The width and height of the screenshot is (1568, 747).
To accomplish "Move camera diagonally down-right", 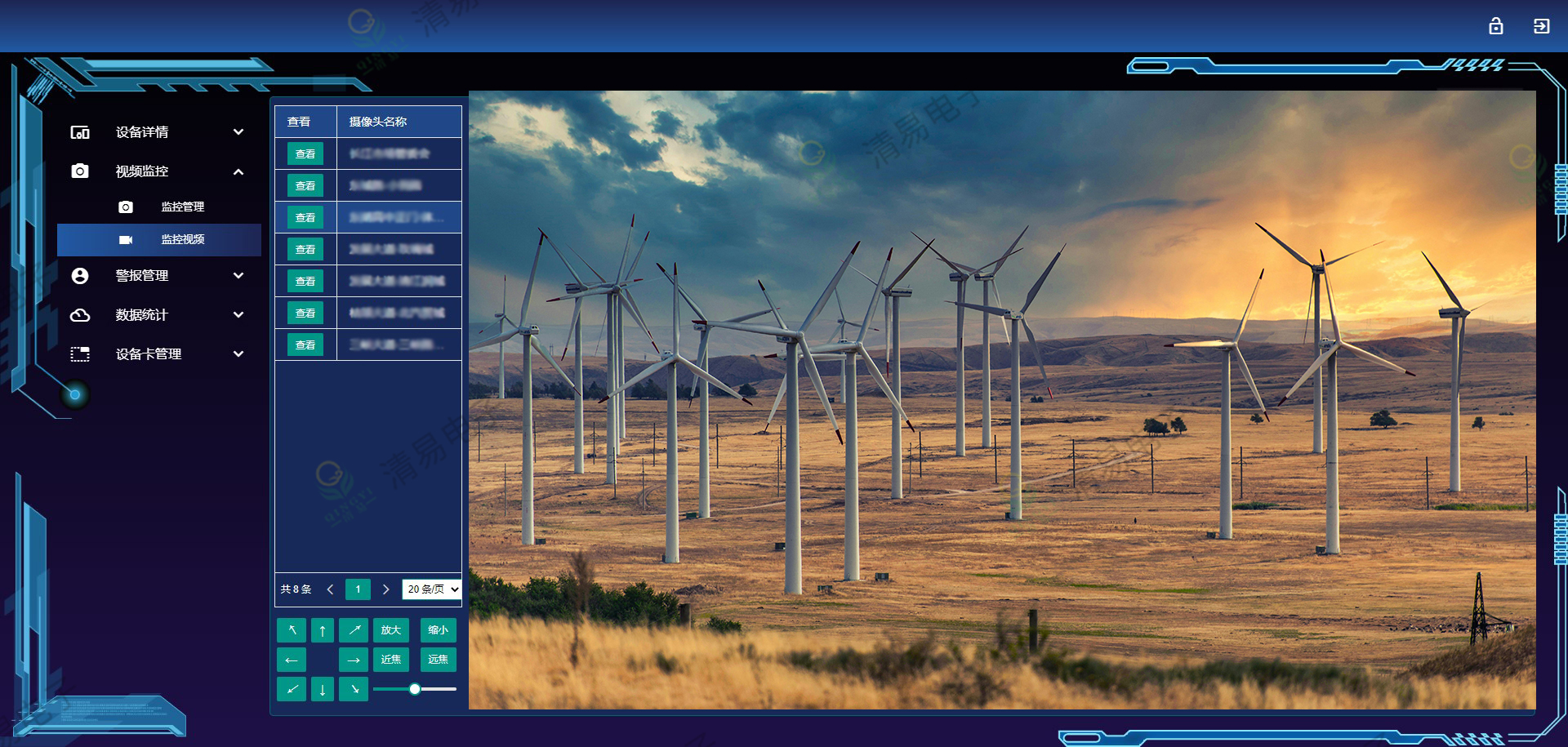I will coord(354,690).
